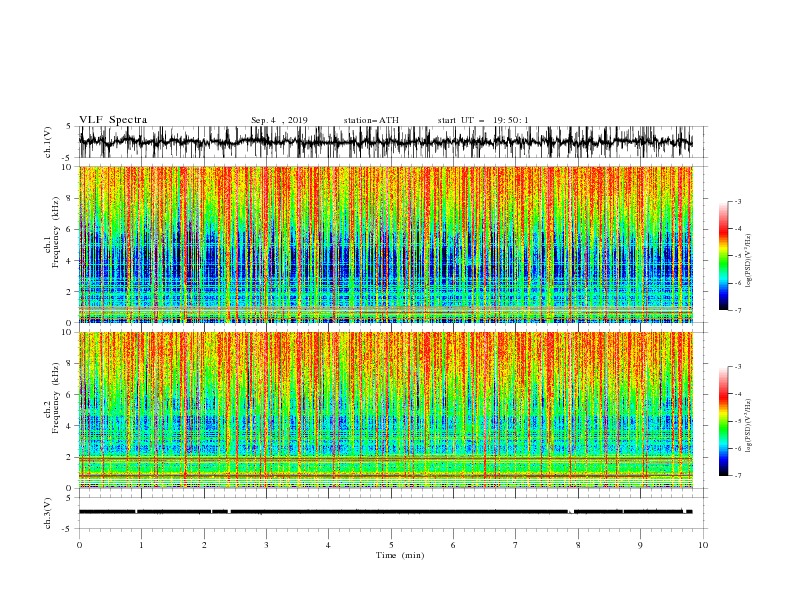The height and width of the screenshot is (612, 792).
Task: Click inside the ch.1 spectrogram panel
Action: click(386, 244)
